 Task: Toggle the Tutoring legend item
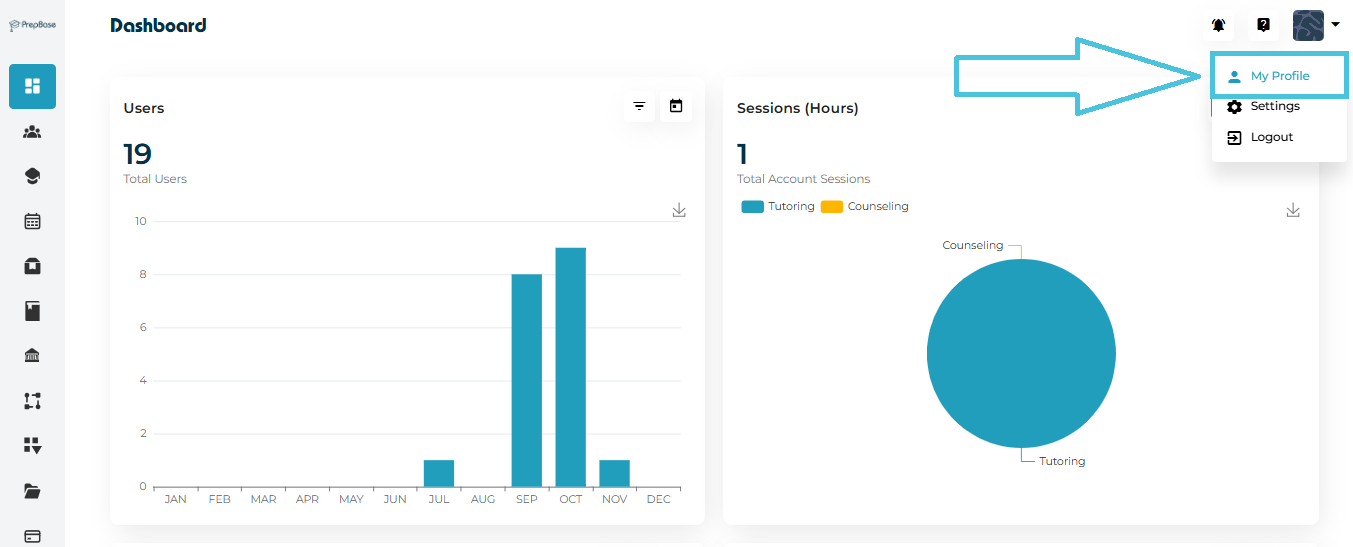pos(778,207)
